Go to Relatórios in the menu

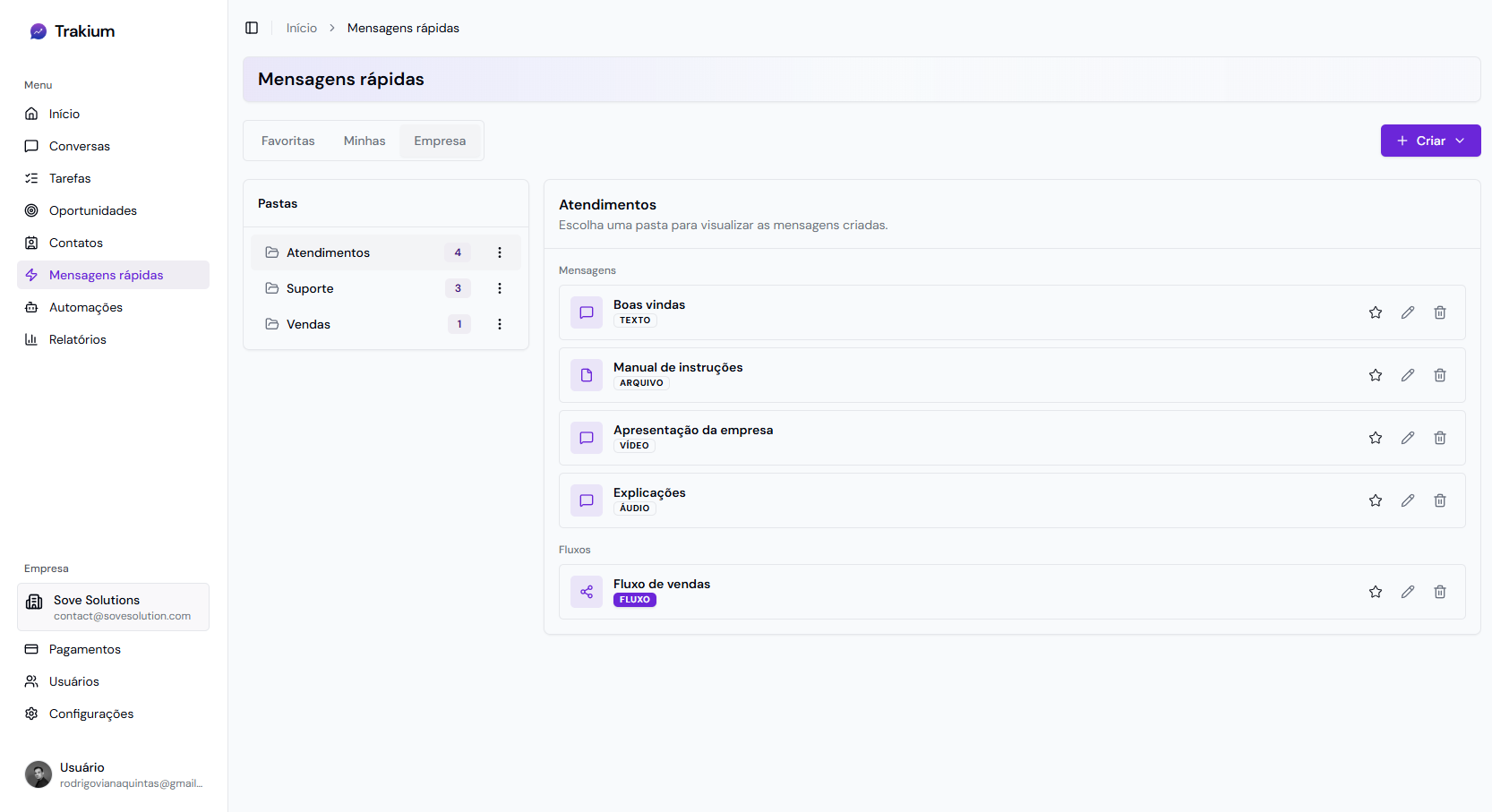(78, 339)
